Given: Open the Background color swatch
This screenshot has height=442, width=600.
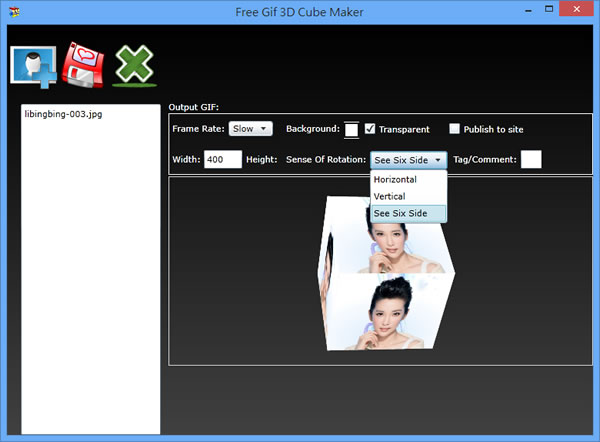Looking at the screenshot, I should (x=351, y=129).
